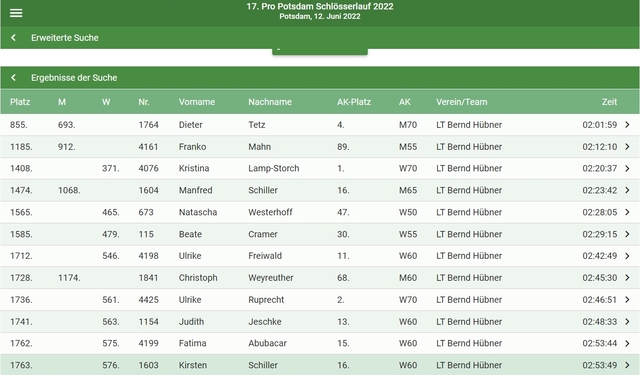Click the Verein/Team column header

tap(462, 102)
